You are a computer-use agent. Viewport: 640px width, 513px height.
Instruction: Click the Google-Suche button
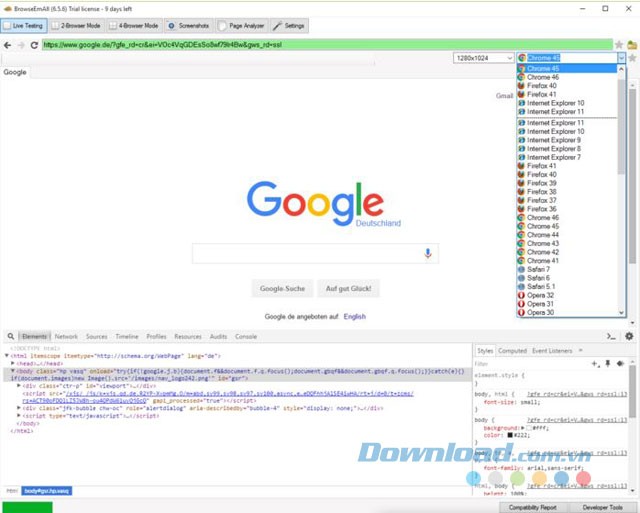(280, 289)
